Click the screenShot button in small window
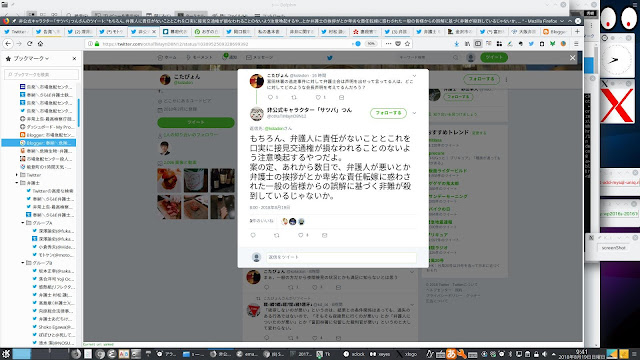The height and width of the screenshot is (360, 640). [613, 248]
